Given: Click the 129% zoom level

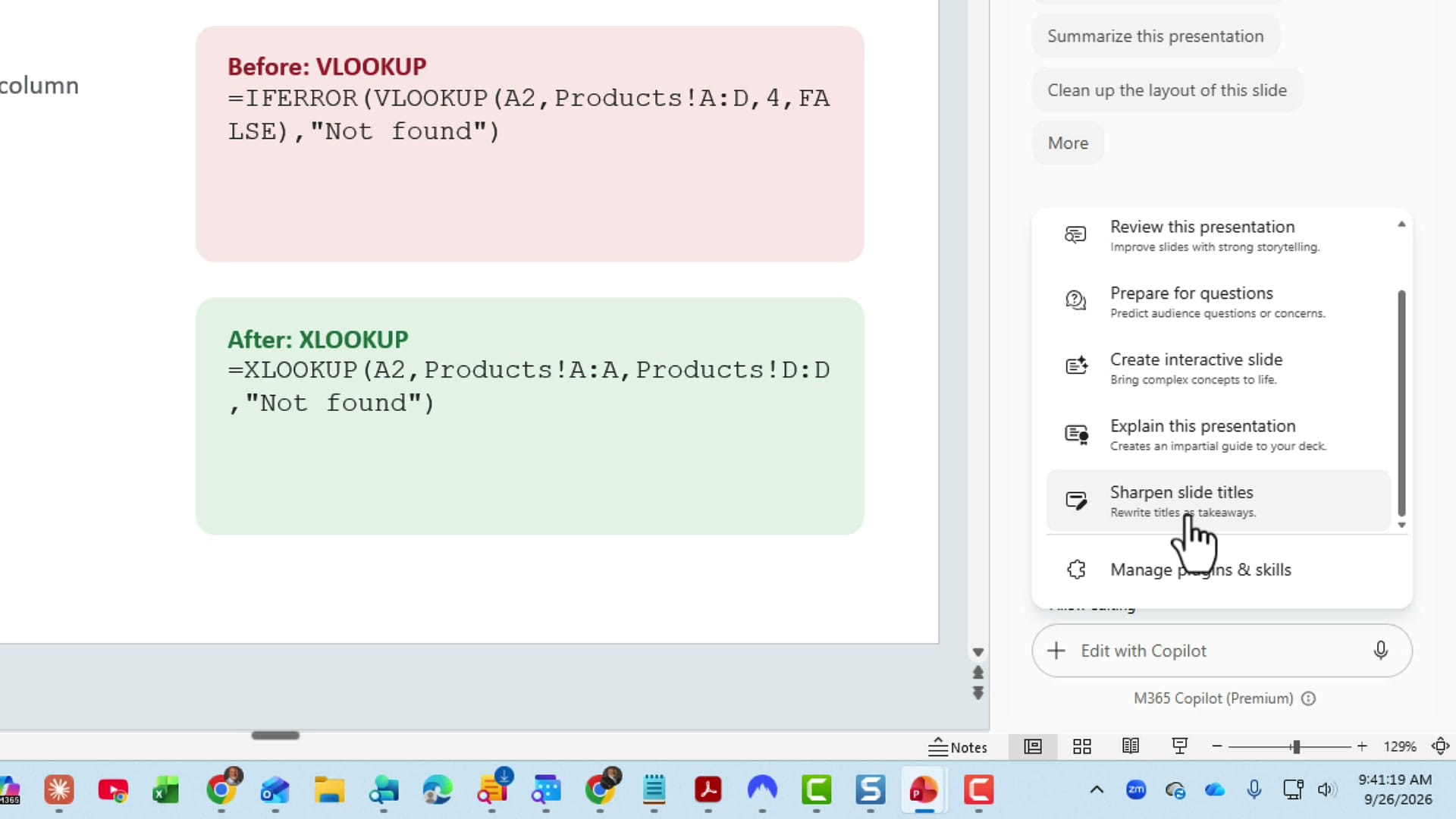Looking at the screenshot, I should pyautogui.click(x=1400, y=747).
